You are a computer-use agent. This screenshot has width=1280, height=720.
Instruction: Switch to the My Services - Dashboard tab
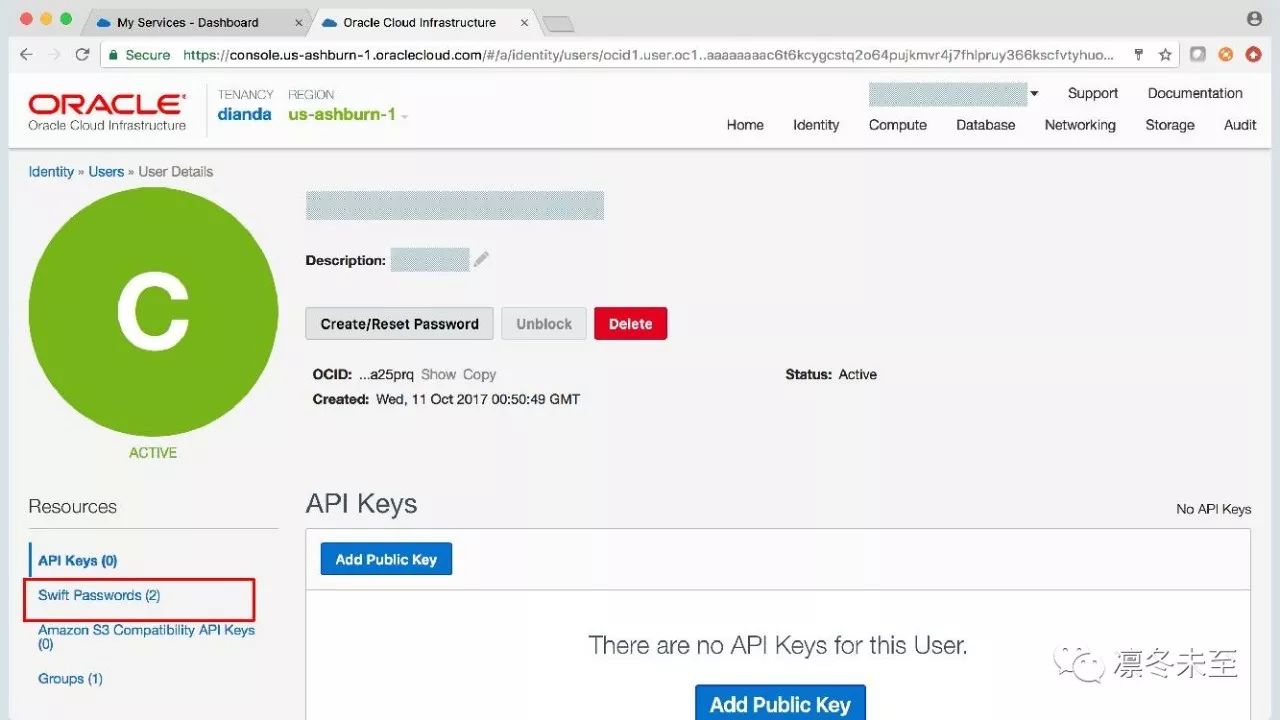(188, 22)
